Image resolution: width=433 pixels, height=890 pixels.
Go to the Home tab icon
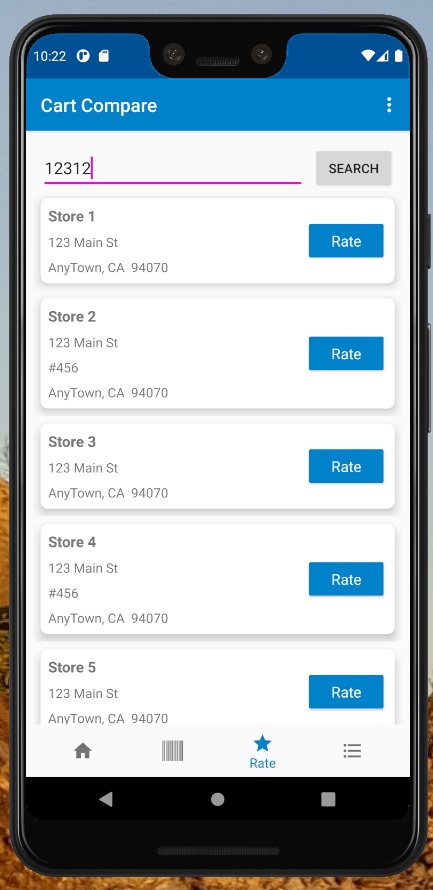tap(83, 751)
